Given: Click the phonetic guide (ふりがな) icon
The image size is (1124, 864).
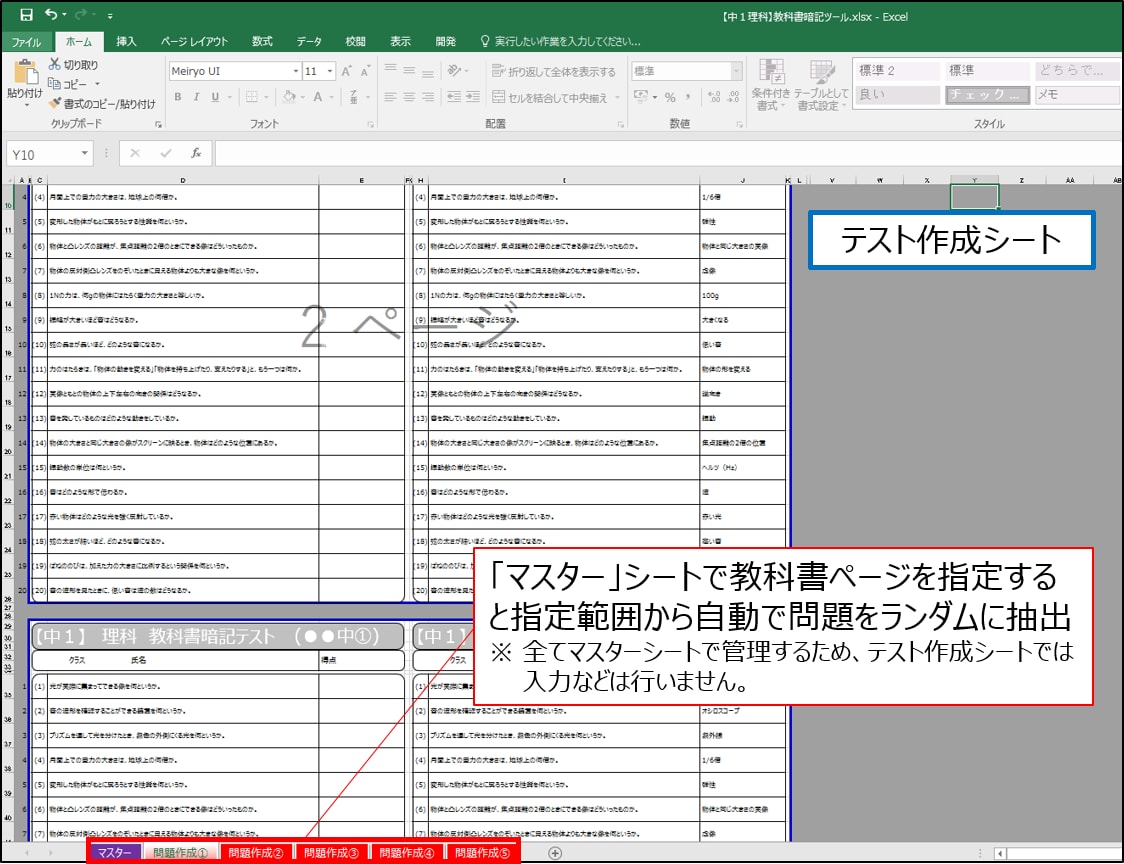Looking at the screenshot, I should pyautogui.click(x=353, y=97).
